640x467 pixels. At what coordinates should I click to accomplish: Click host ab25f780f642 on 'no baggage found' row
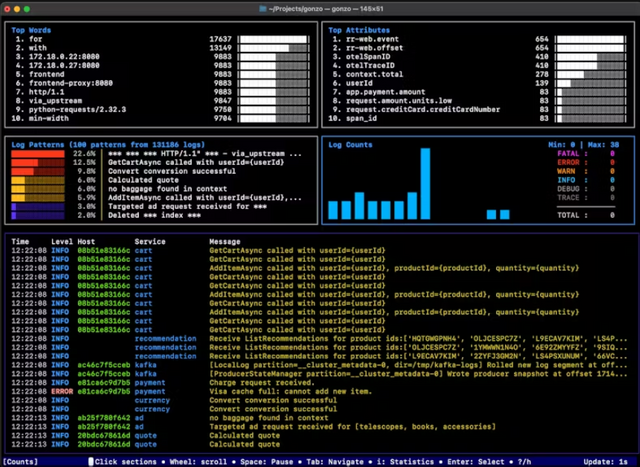(104, 418)
